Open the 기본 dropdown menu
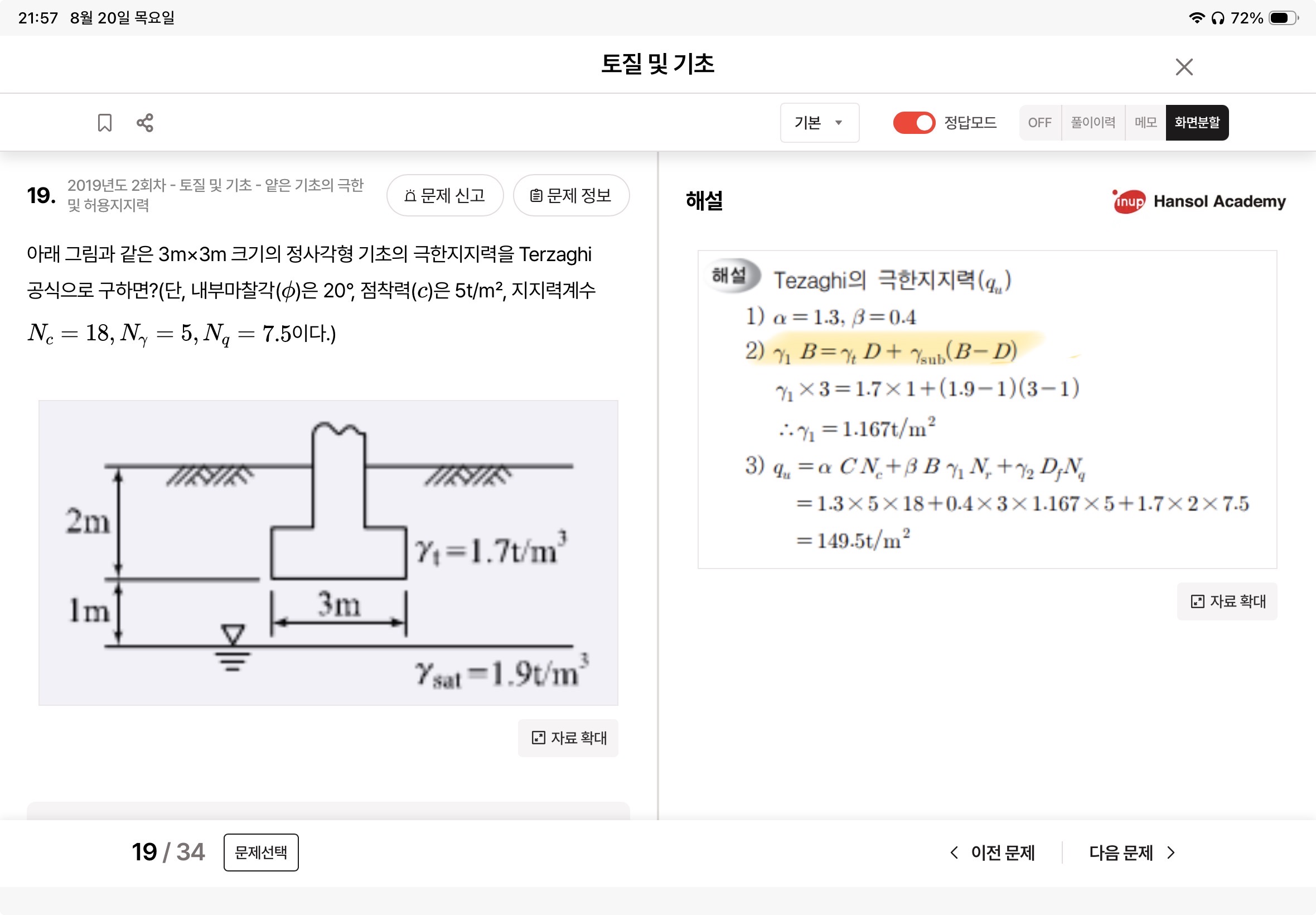 (819, 123)
